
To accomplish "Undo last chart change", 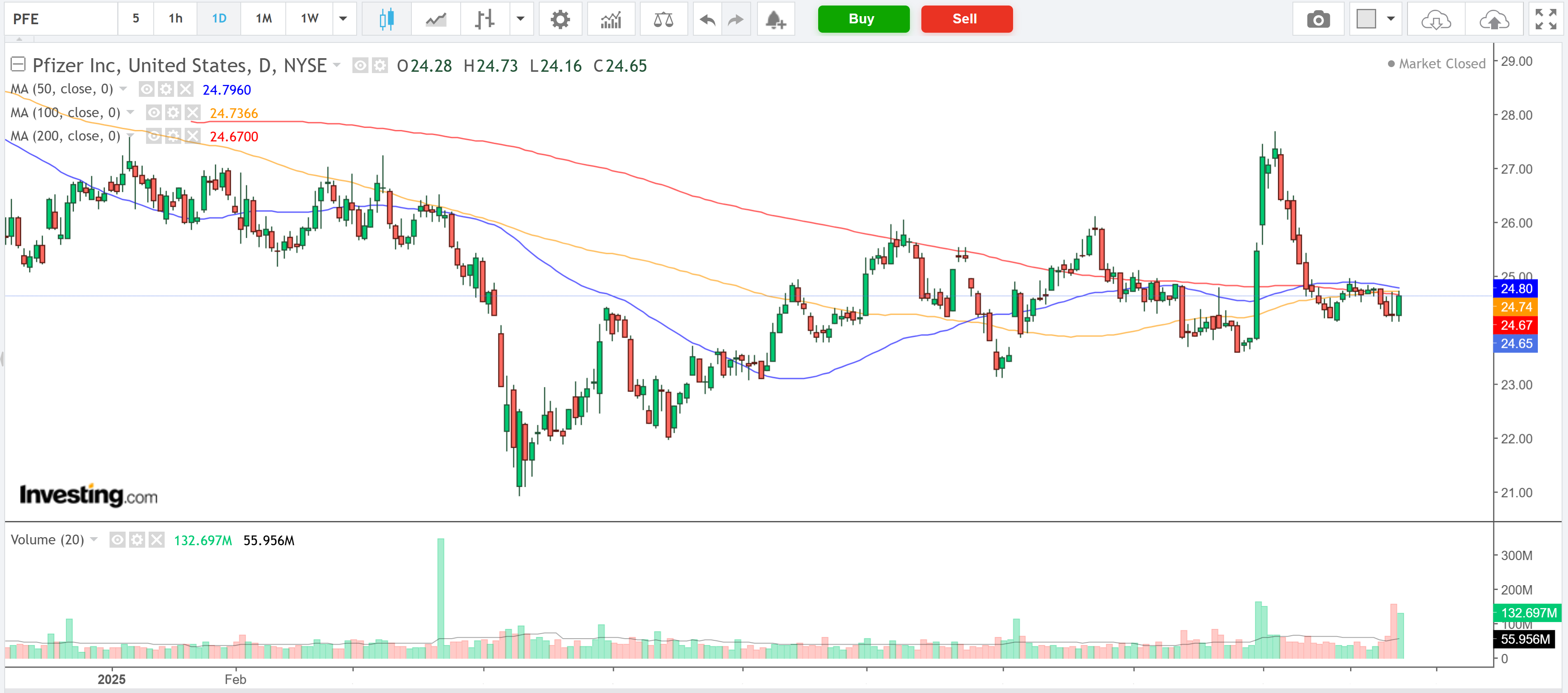I will click(707, 19).
